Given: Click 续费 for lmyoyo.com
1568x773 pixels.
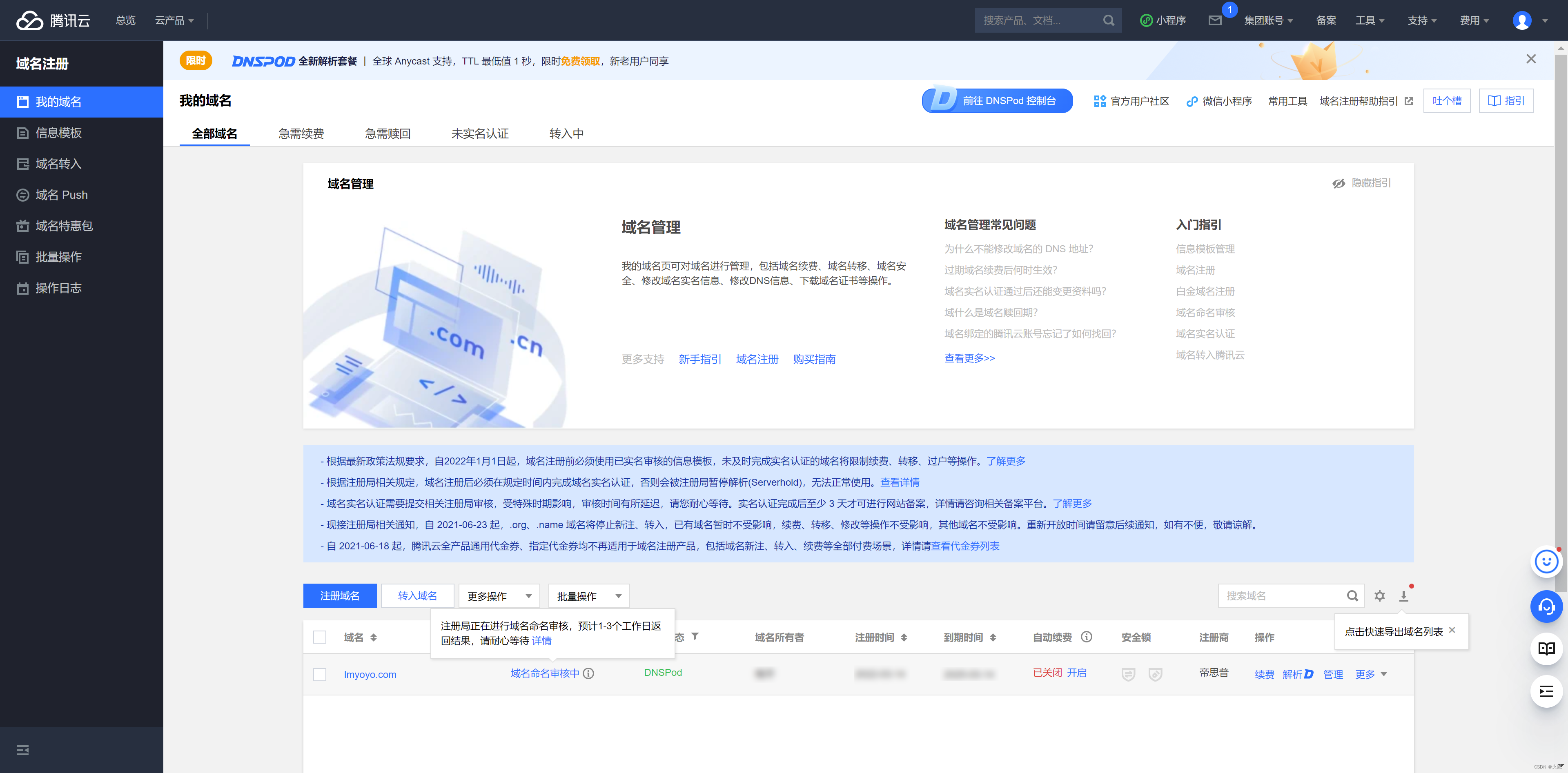Looking at the screenshot, I should [1264, 674].
